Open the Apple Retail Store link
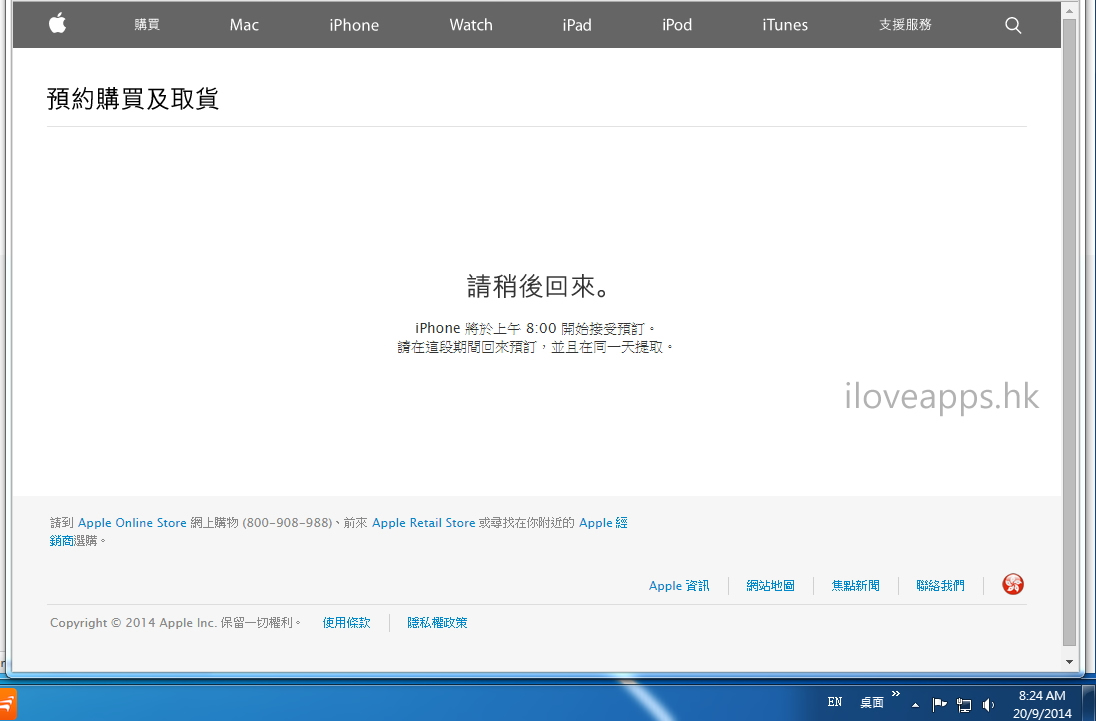This screenshot has height=721, width=1096. (424, 523)
